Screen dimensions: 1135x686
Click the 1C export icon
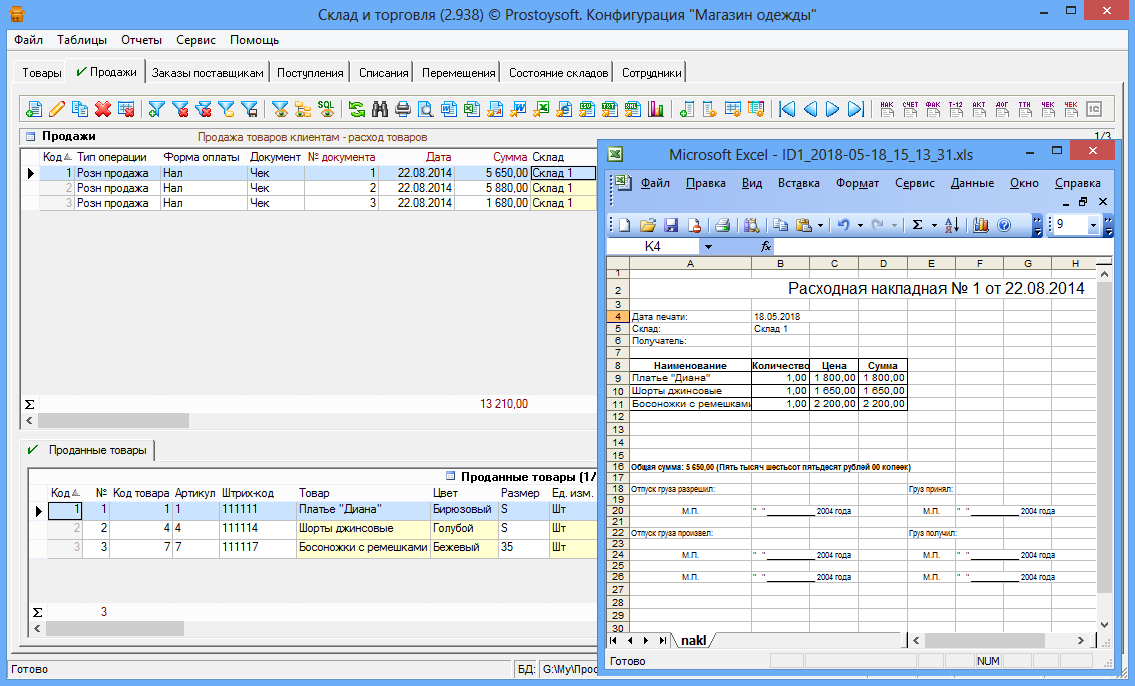click(x=1094, y=109)
